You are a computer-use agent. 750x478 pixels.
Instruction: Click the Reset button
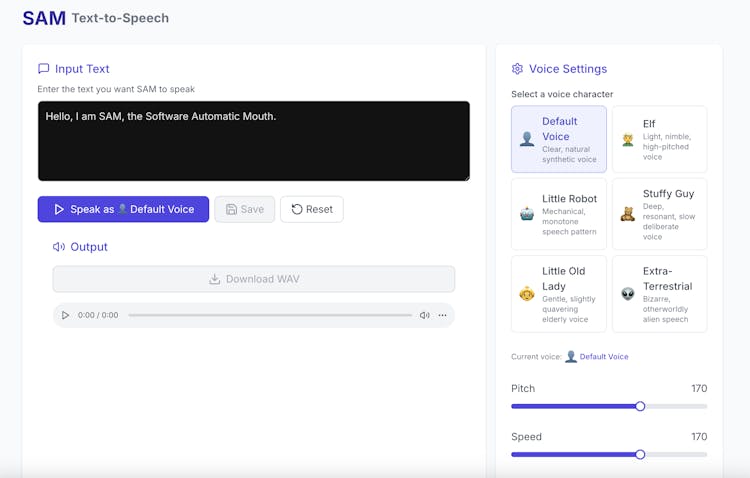click(x=312, y=209)
